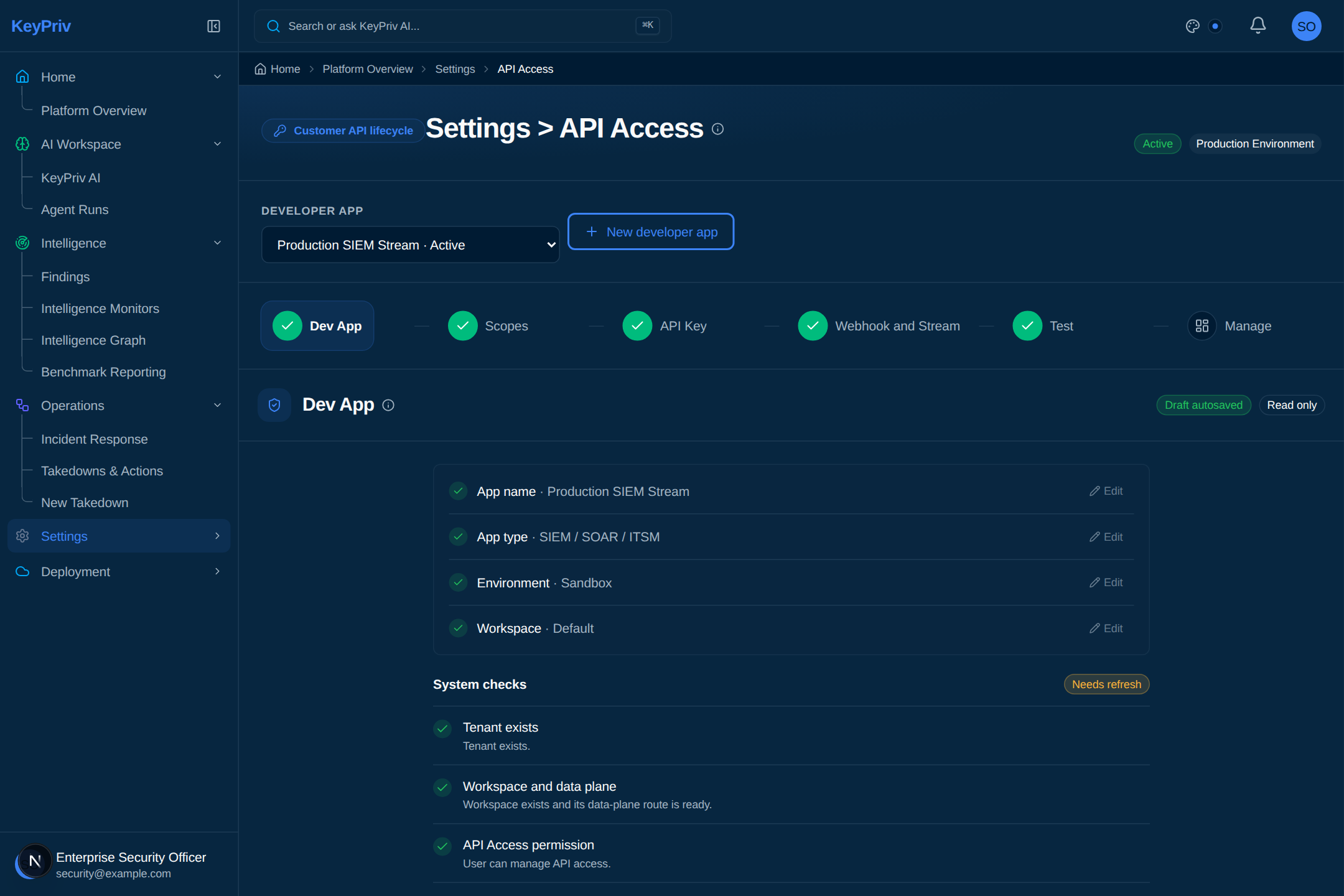Select the Dev App step tab

(x=317, y=325)
